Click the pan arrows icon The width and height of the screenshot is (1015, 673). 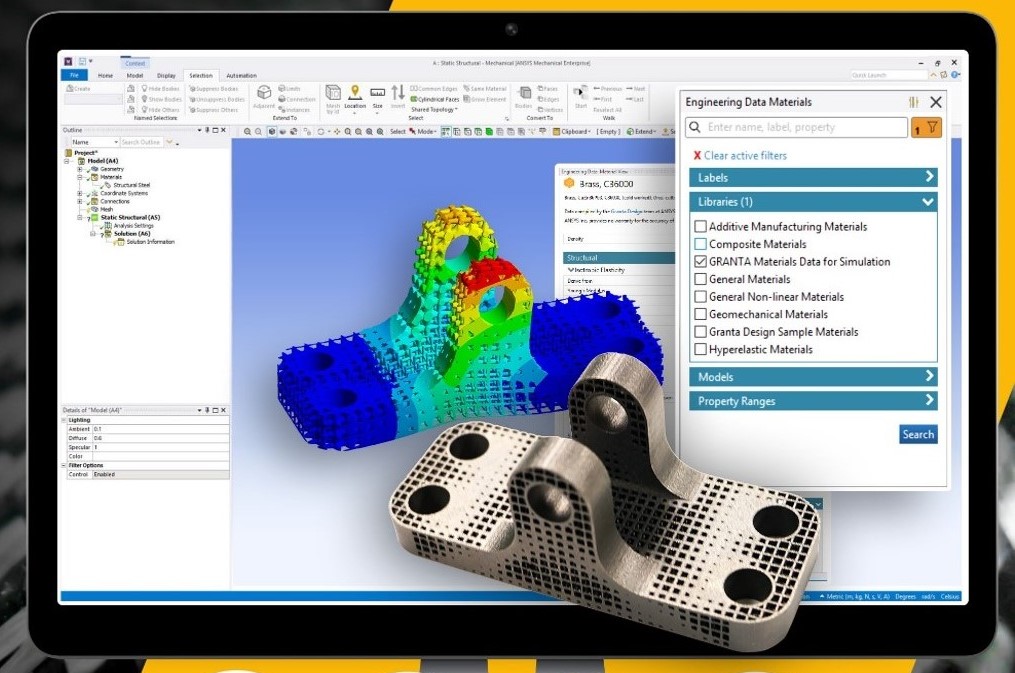point(337,131)
